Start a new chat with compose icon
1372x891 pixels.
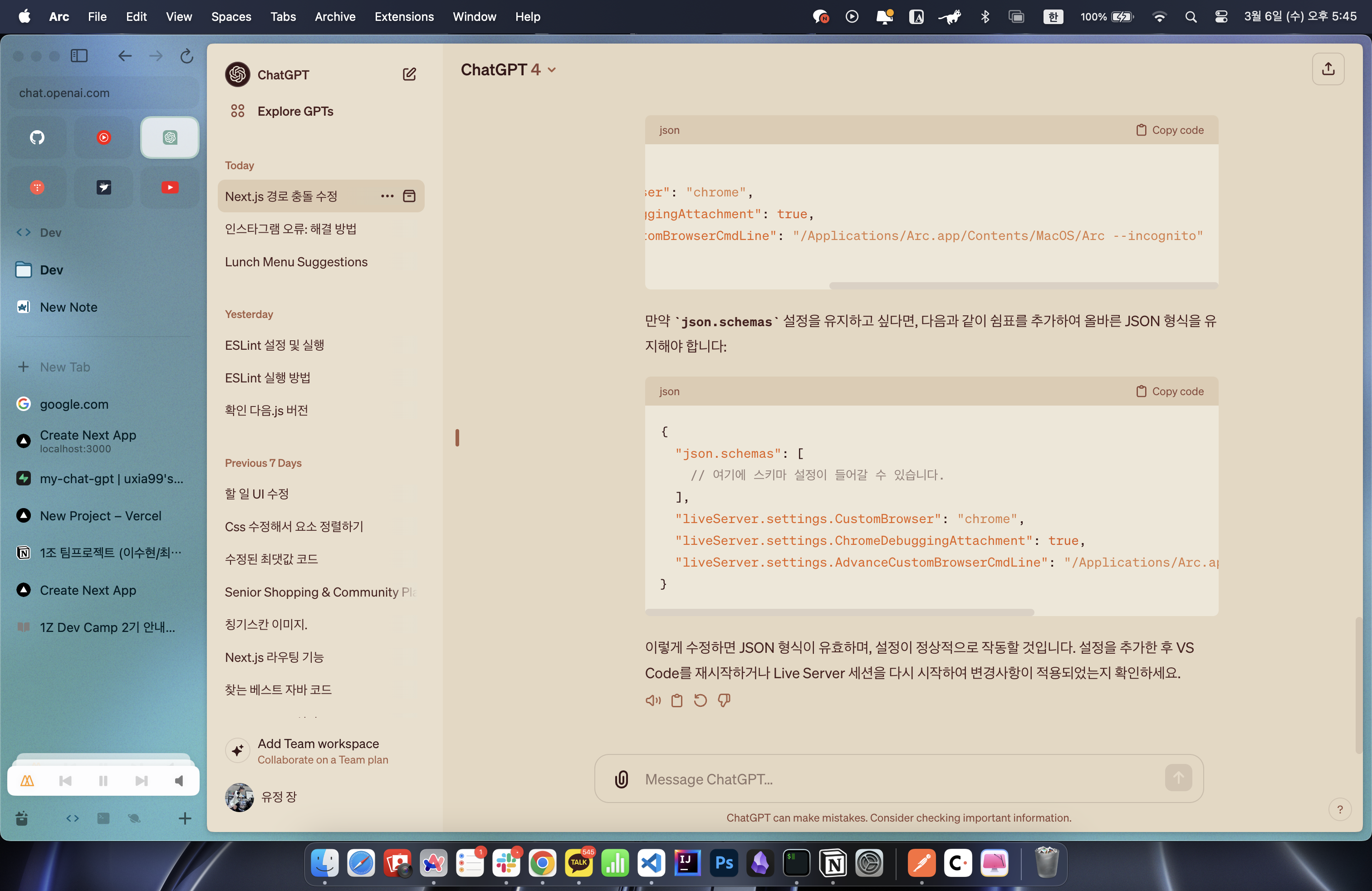tap(409, 74)
